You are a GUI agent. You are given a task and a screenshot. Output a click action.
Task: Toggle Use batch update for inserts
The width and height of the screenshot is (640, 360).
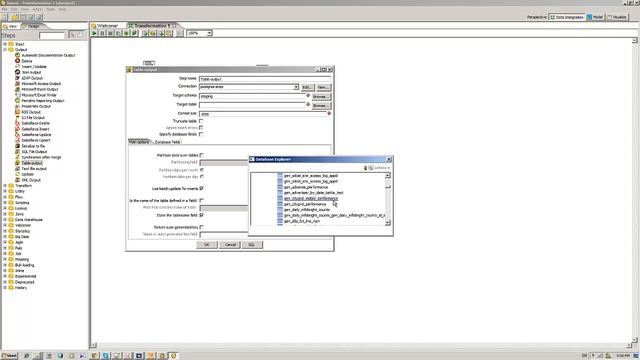(202, 189)
